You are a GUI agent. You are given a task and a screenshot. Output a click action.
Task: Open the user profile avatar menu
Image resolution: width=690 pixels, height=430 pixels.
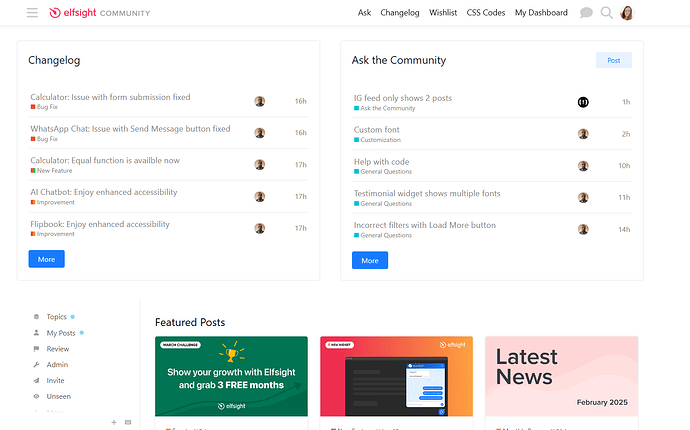point(627,13)
